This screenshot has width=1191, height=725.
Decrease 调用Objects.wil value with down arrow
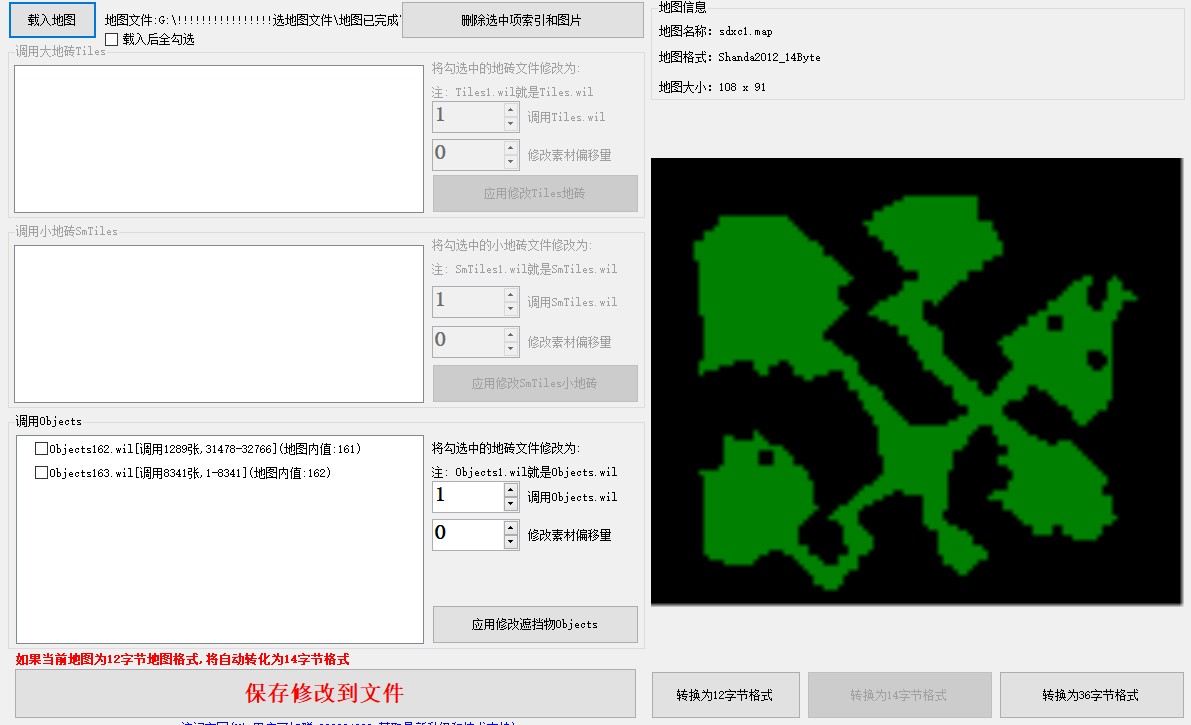(511, 504)
